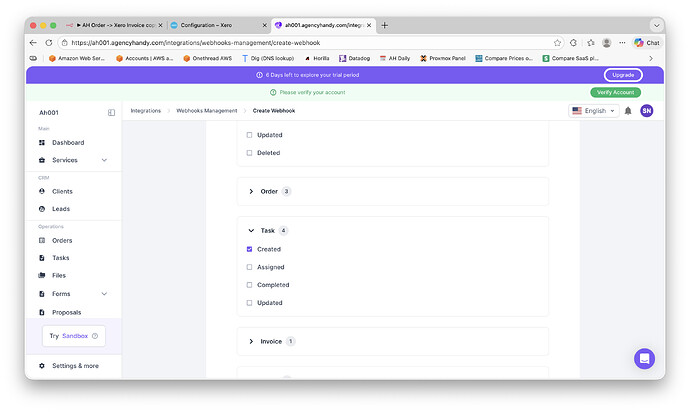This screenshot has width=690, height=412.
Task: Open the notifications bell icon
Action: [628, 111]
